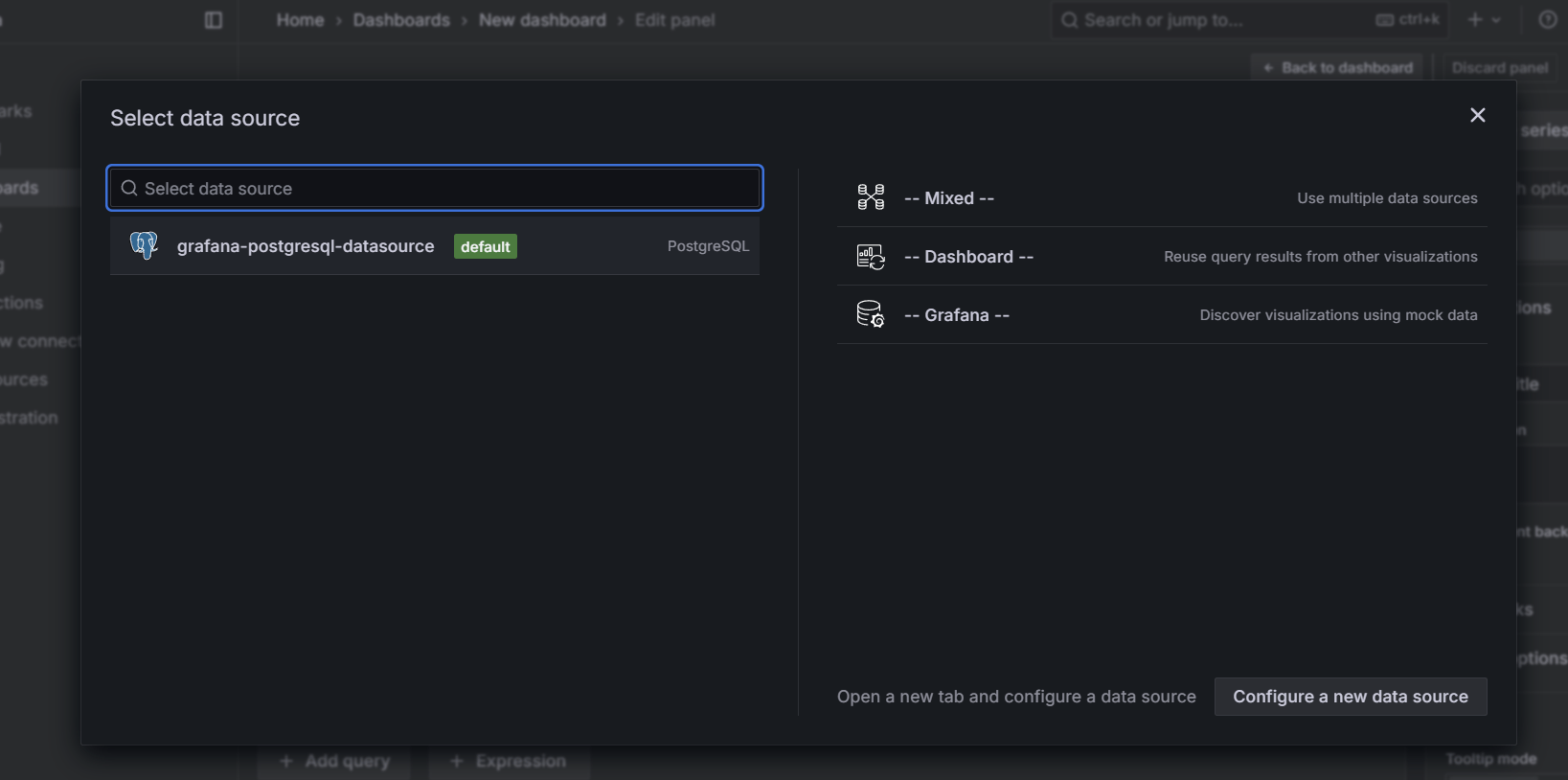Click the search magnifier icon in data source field
This screenshot has height=780, width=1568.
pos(129,189)
